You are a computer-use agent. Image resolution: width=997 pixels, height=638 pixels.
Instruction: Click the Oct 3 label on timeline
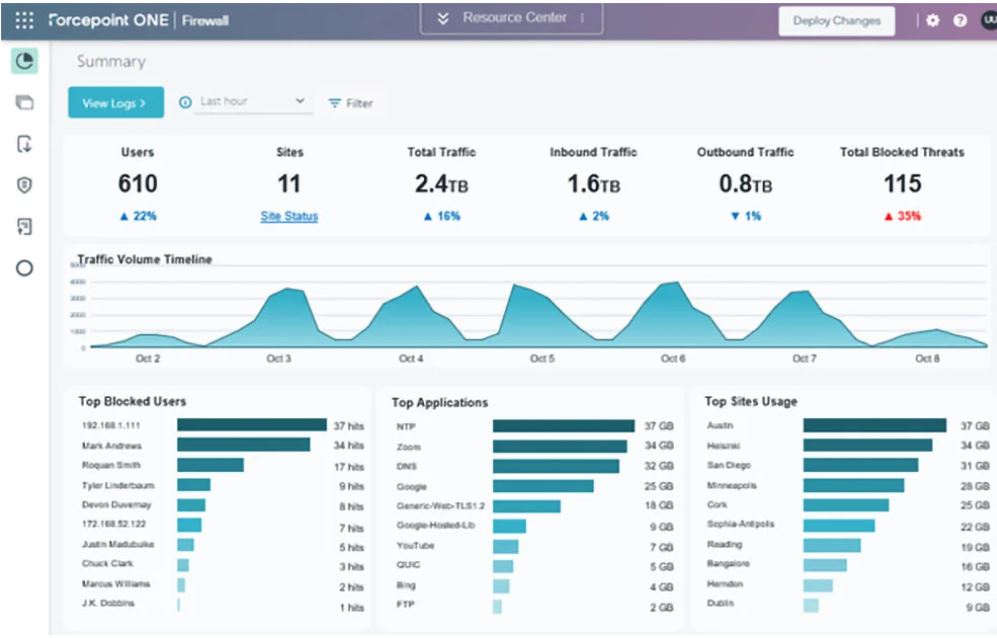tap(278, 359)
